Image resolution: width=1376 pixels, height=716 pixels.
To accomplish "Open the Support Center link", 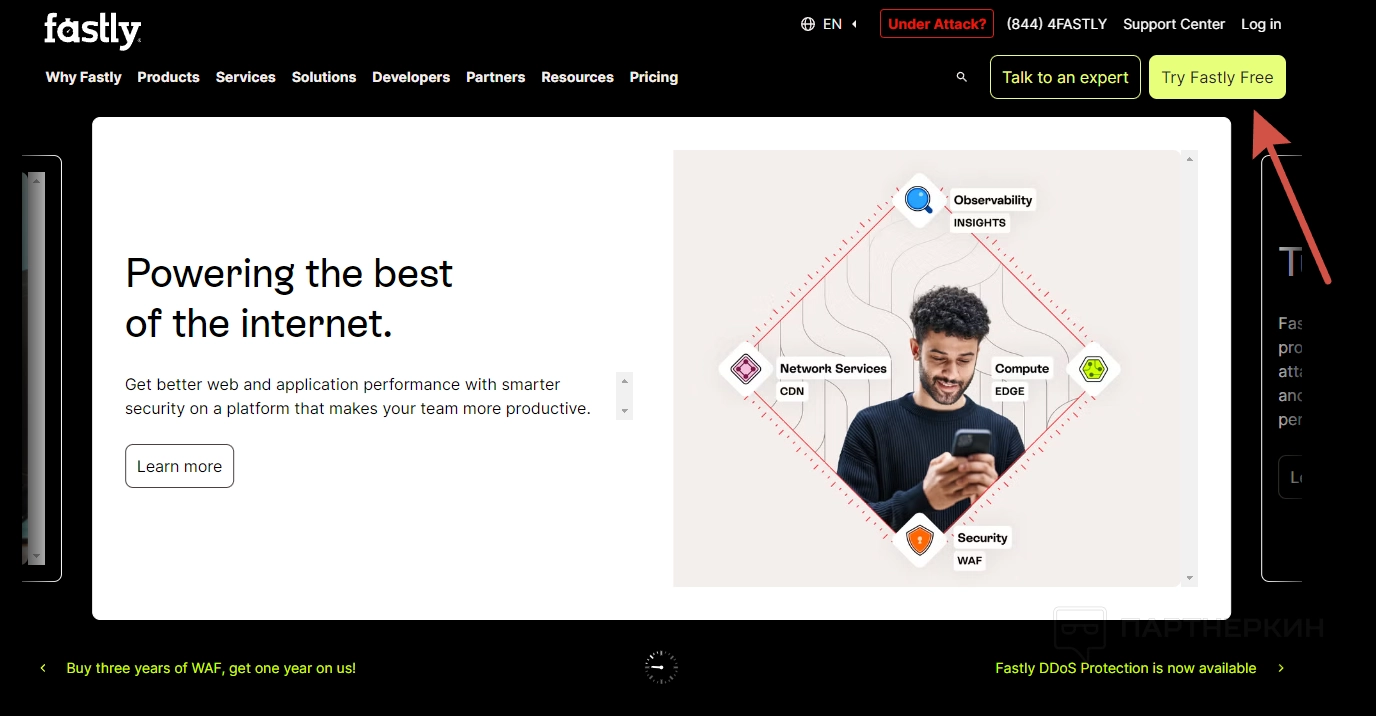I will coord(1174,24).
